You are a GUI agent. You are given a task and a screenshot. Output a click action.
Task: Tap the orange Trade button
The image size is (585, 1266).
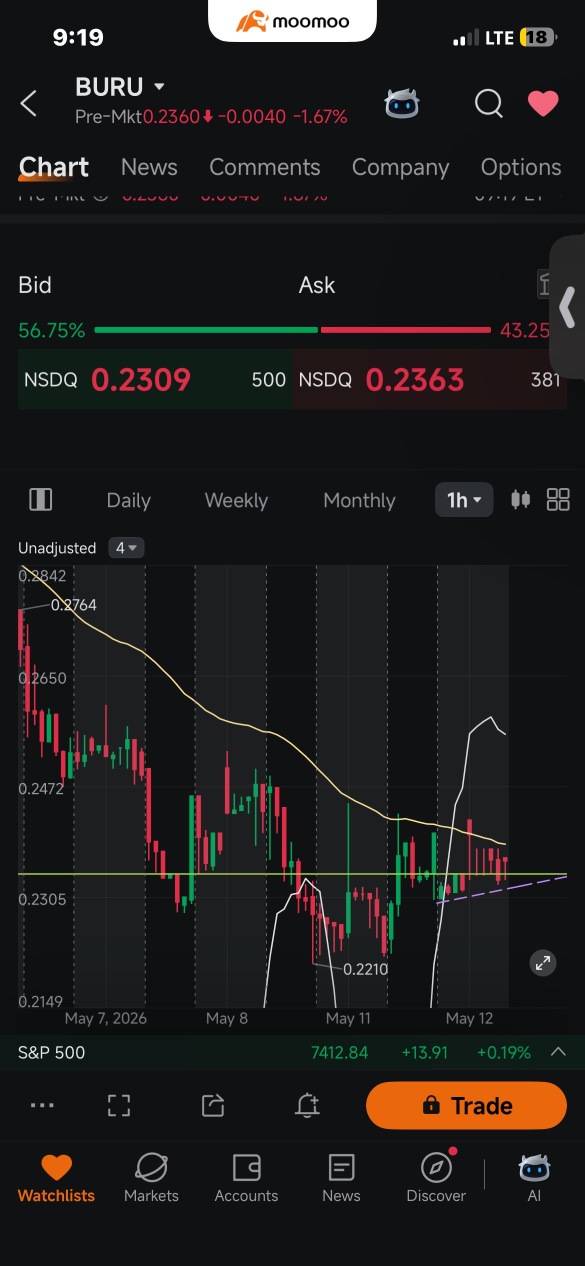point(466,1105)
